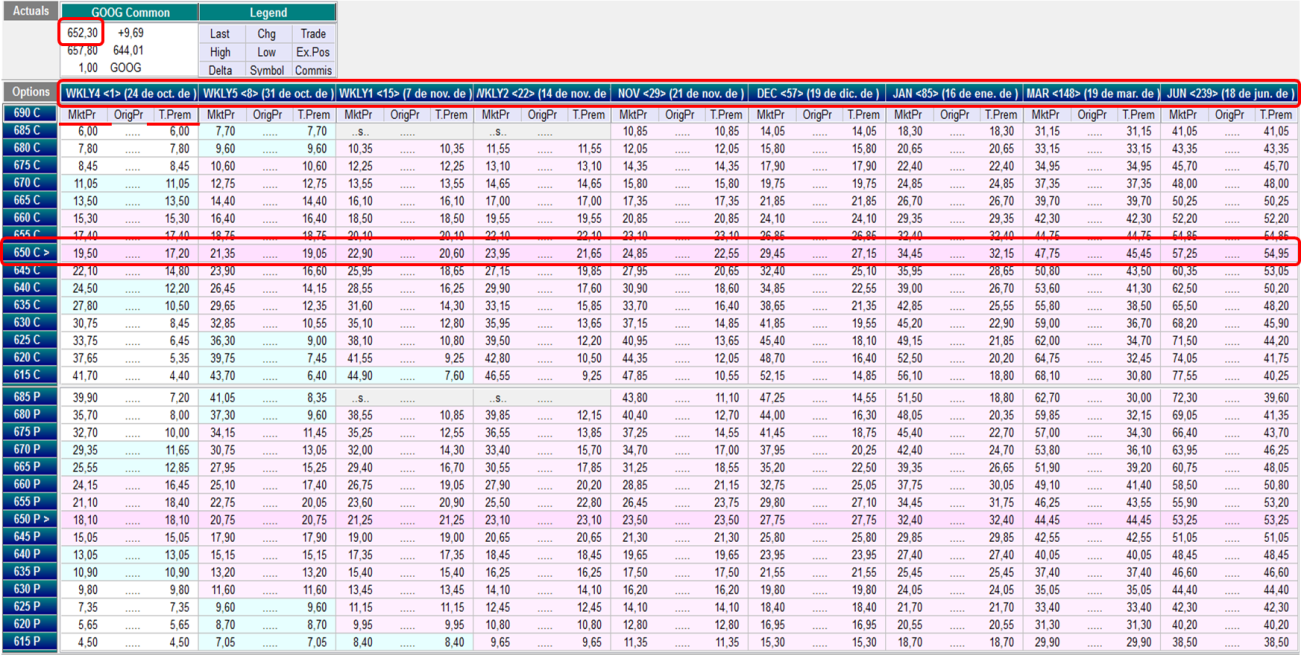Click the GOOG Common panel header
1301x655 pixels.
point(129,13)
